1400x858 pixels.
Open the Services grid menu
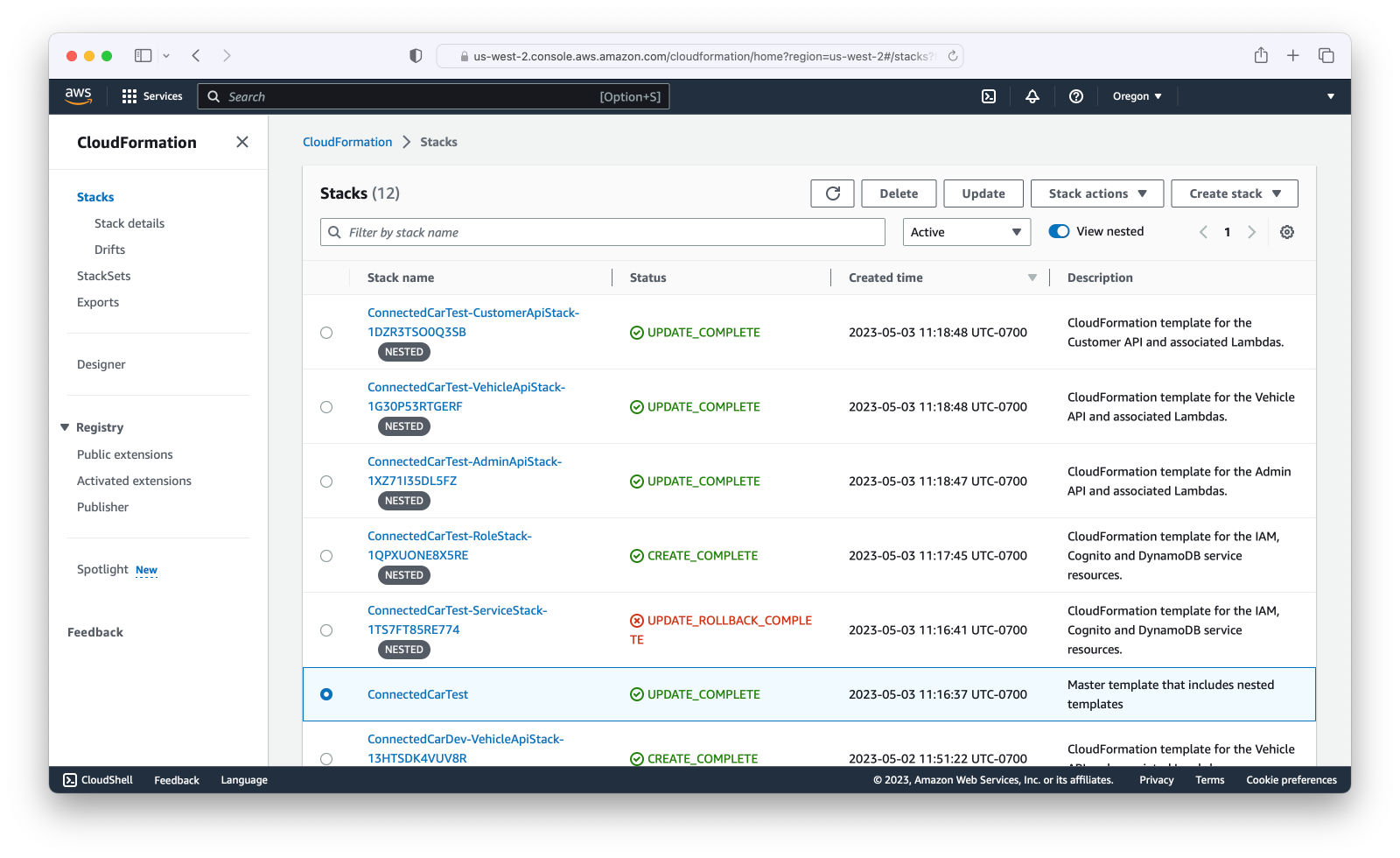[152, 96]
